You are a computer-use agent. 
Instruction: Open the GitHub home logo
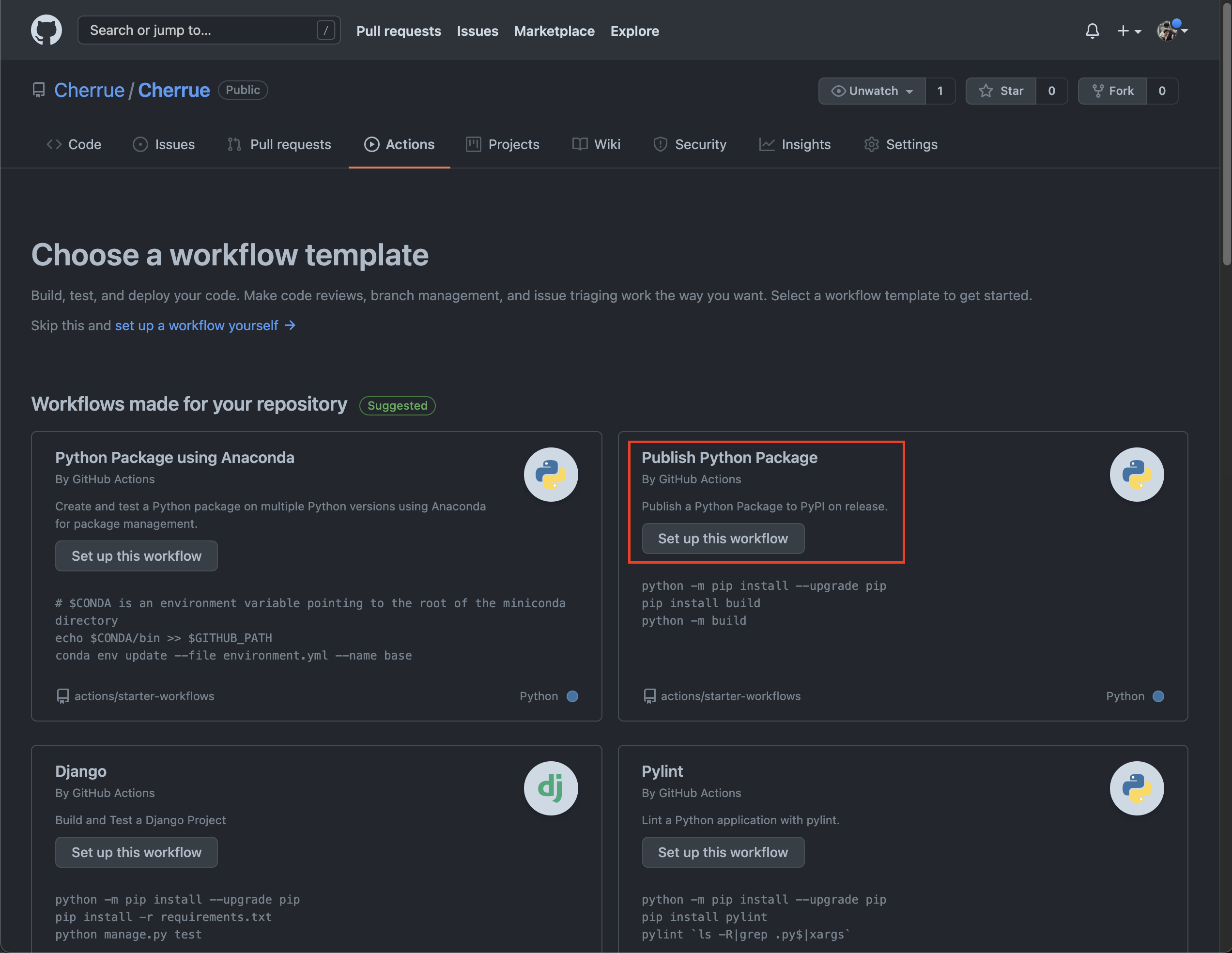pos(46,30)
